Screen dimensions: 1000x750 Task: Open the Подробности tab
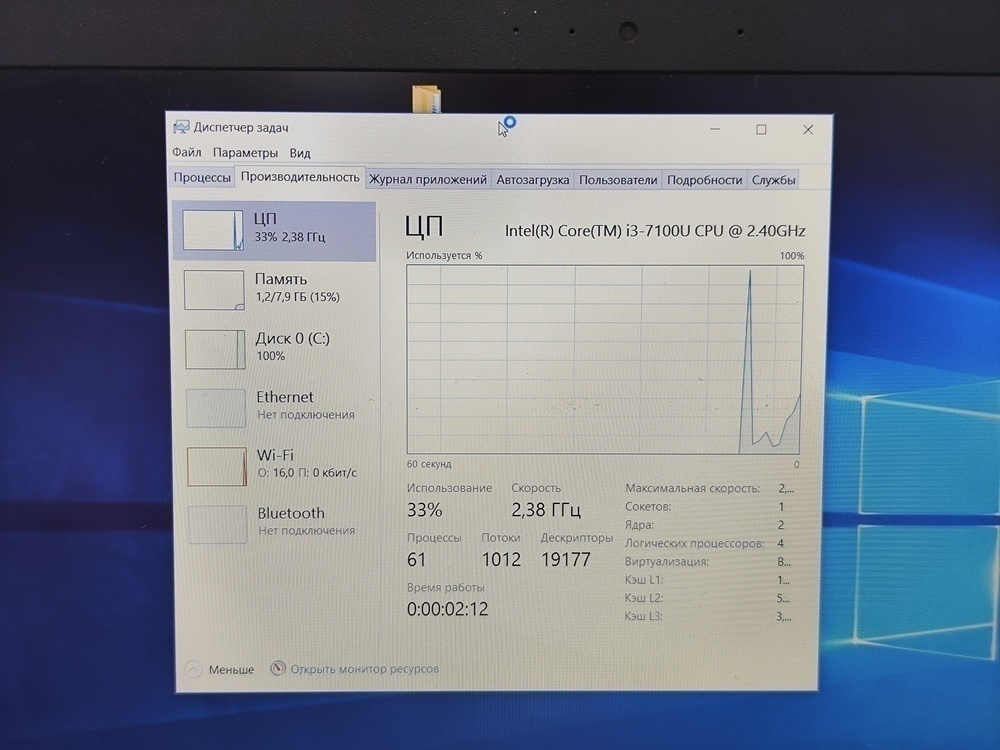(705, 180)
